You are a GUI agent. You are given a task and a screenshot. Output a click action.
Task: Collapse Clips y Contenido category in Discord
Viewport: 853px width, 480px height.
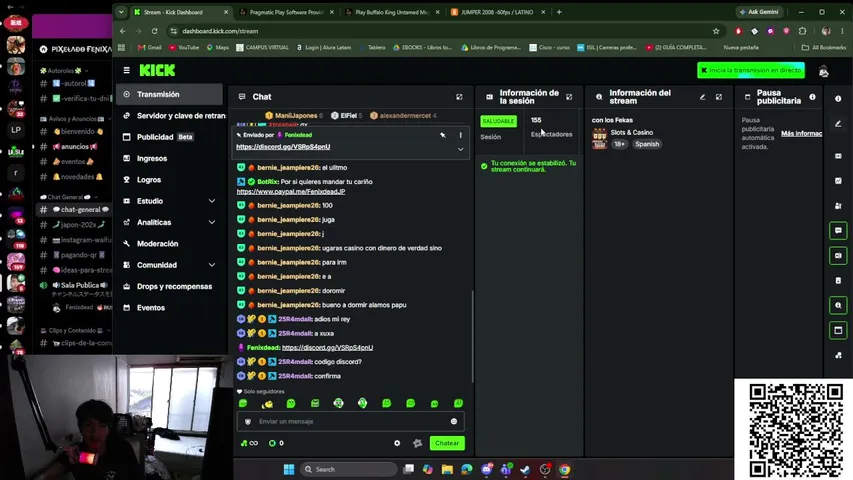(x=75, y=330)
